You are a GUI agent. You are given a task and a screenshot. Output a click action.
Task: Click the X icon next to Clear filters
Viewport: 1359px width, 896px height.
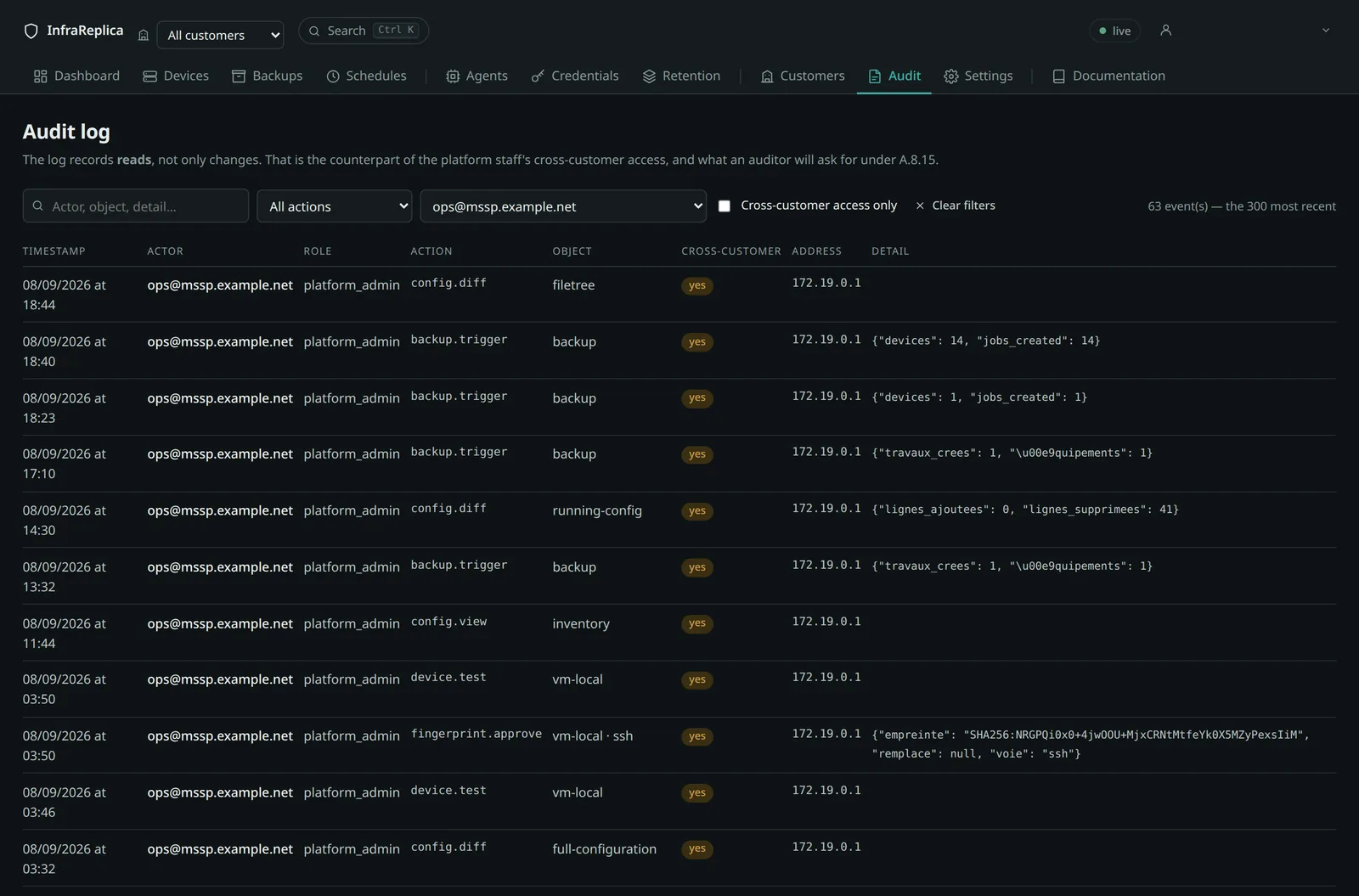(920, 206)
